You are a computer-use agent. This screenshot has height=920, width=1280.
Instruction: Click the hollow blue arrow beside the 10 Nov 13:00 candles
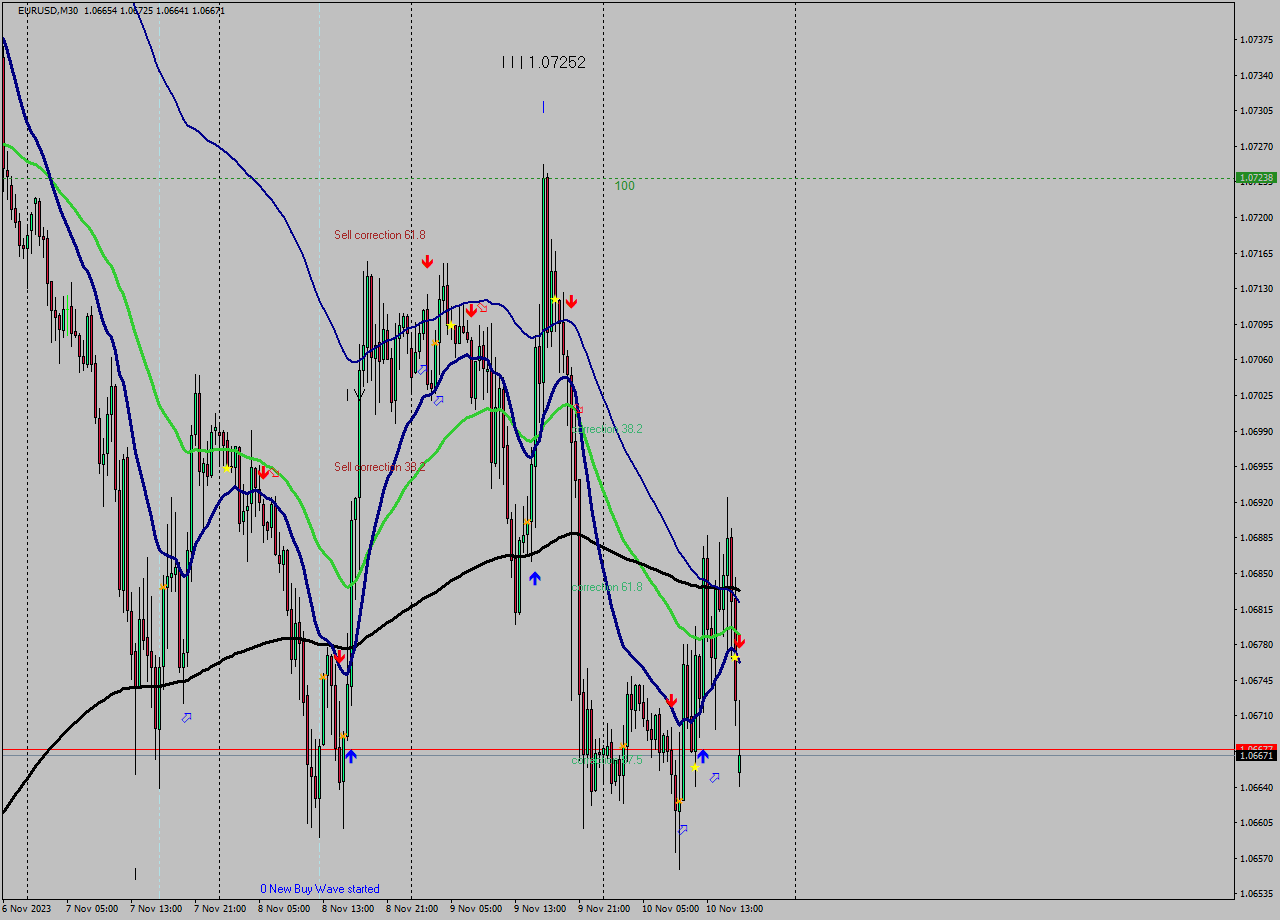click(715, 778)
